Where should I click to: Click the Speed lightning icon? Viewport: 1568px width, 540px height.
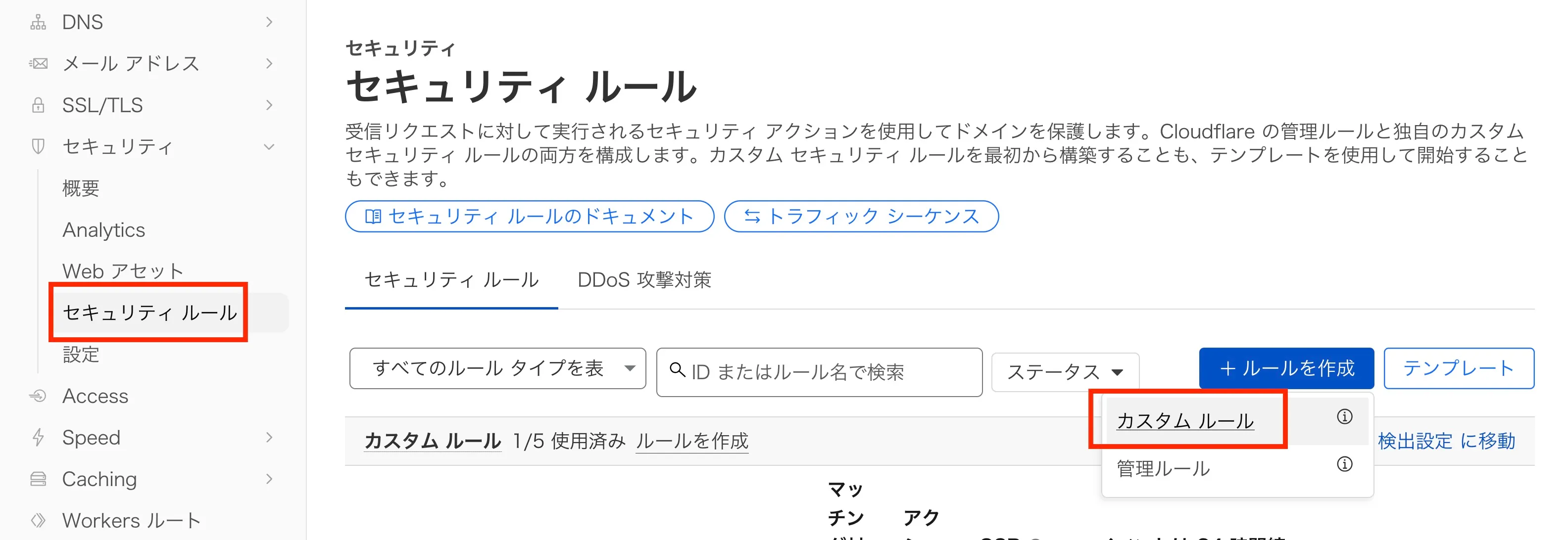pyautogui.click(x=38, y=437)
